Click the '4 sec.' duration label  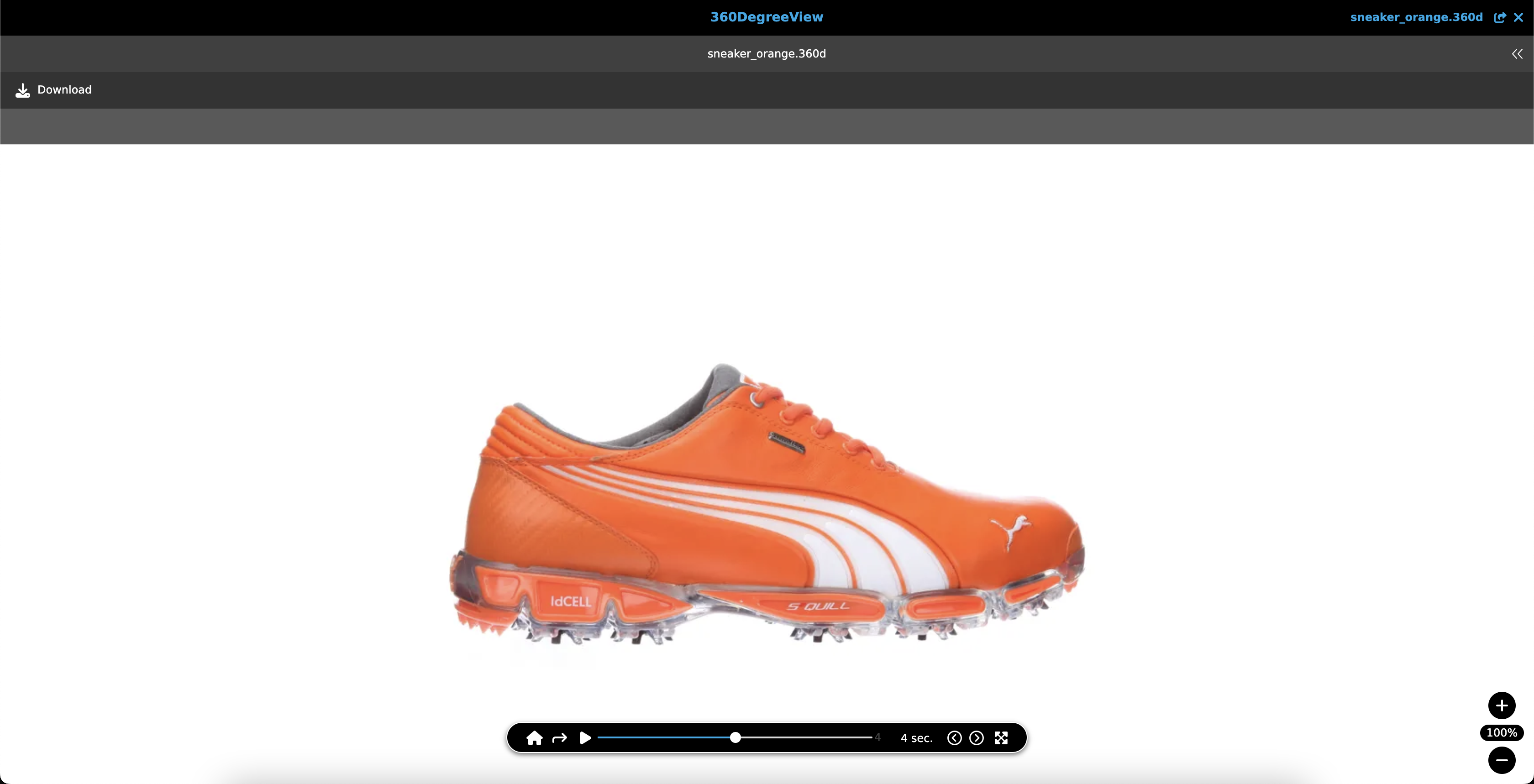pos(916,738)
